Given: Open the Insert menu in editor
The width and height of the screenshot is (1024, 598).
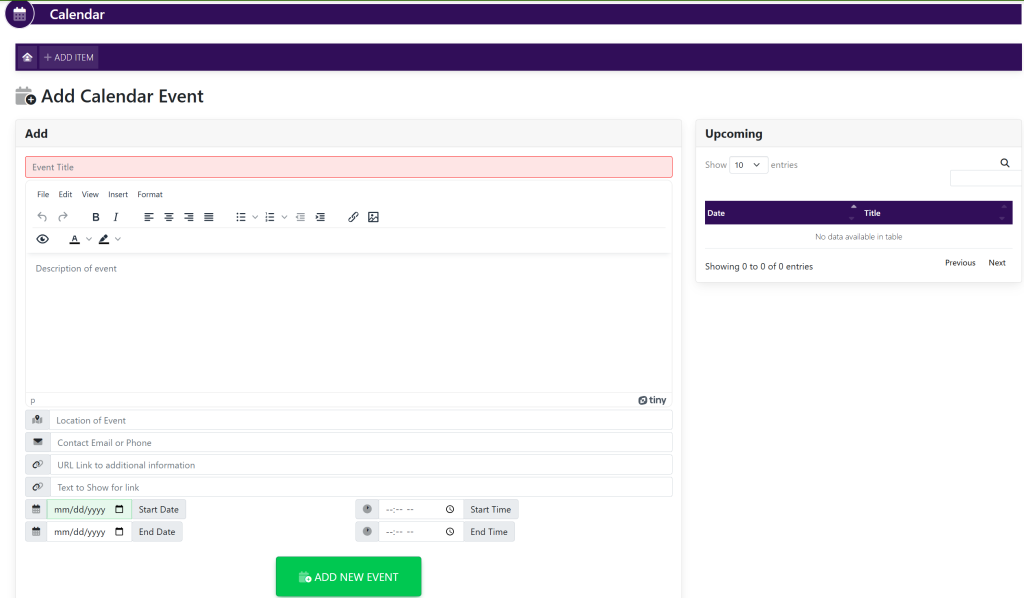Looking at the screenshot, I should [x=118, y=194].
